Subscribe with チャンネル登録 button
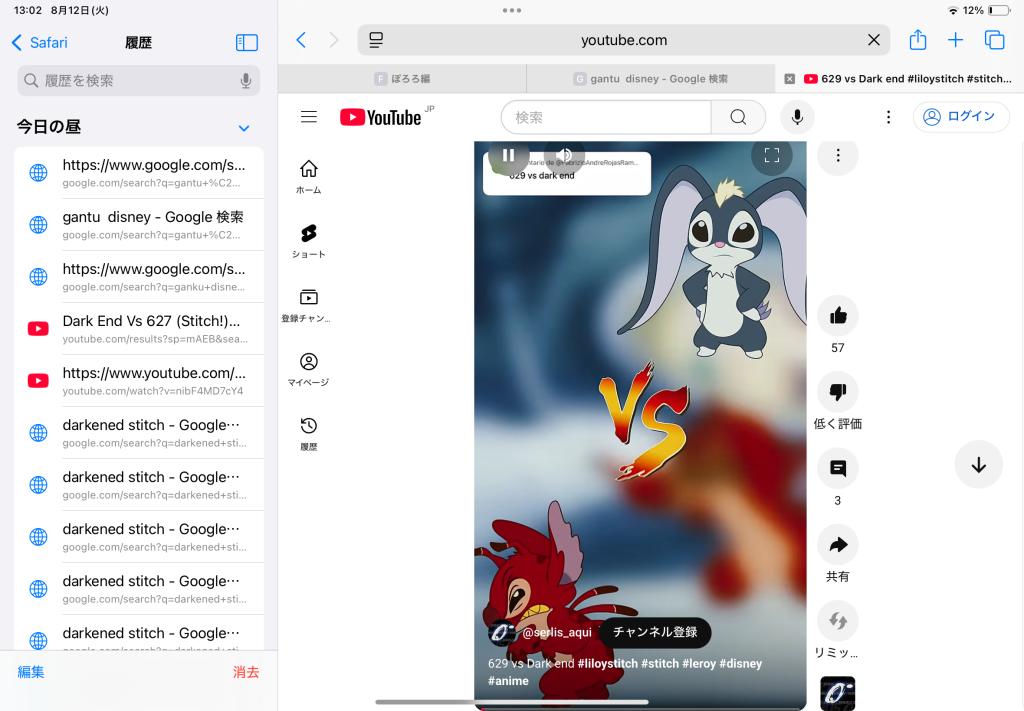The height and width of the screenshot is (711, 1024). (655, 632)
